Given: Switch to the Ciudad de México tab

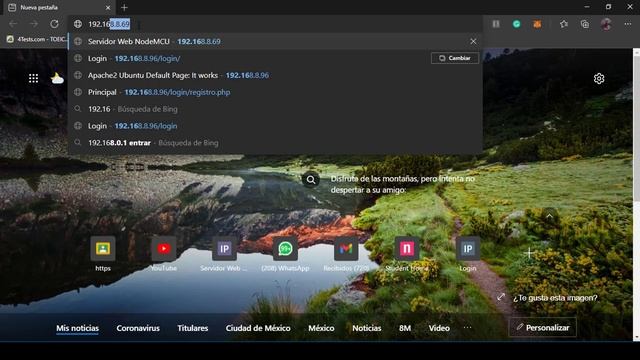Looking at the screenshot, I should pos(258,328).
